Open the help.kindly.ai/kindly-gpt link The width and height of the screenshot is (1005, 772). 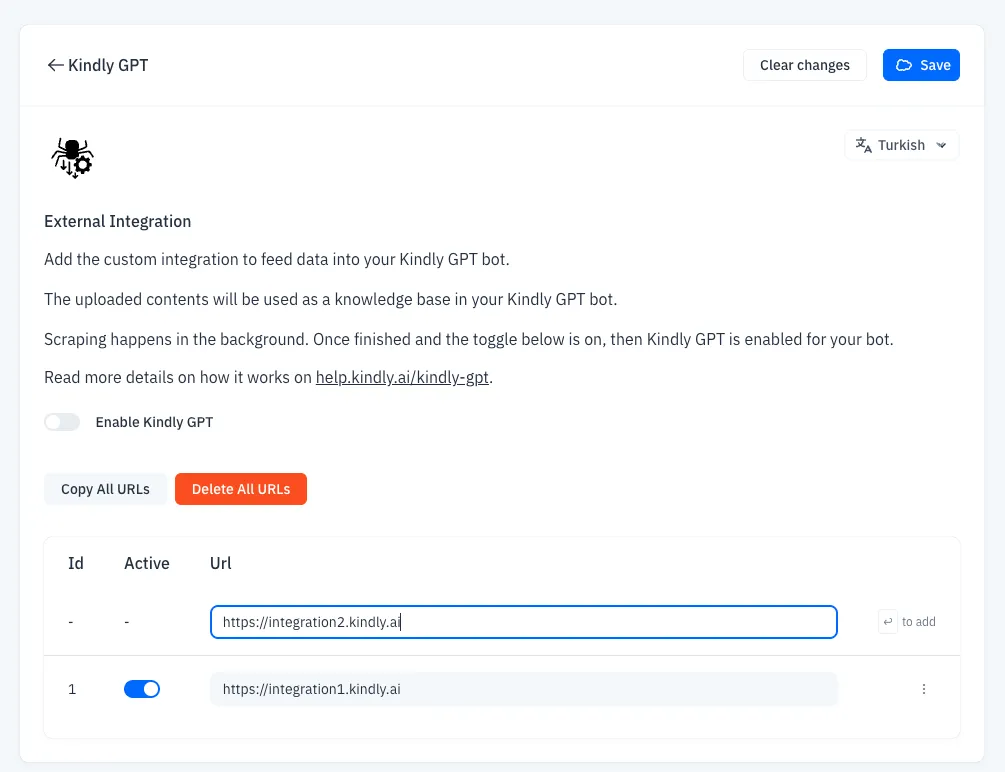pyautogui.click(x=402, y=377)
